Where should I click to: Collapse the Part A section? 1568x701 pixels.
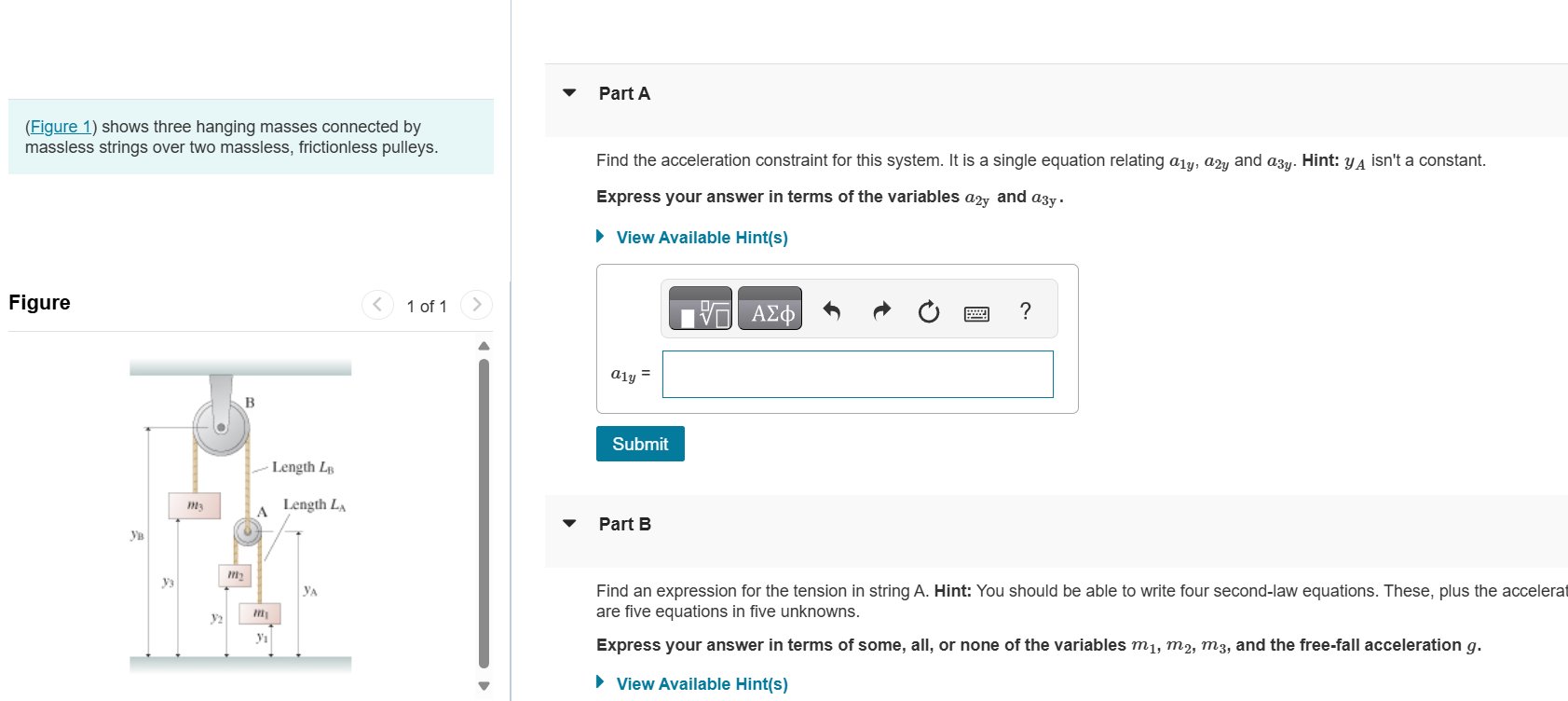click(569, 93)
